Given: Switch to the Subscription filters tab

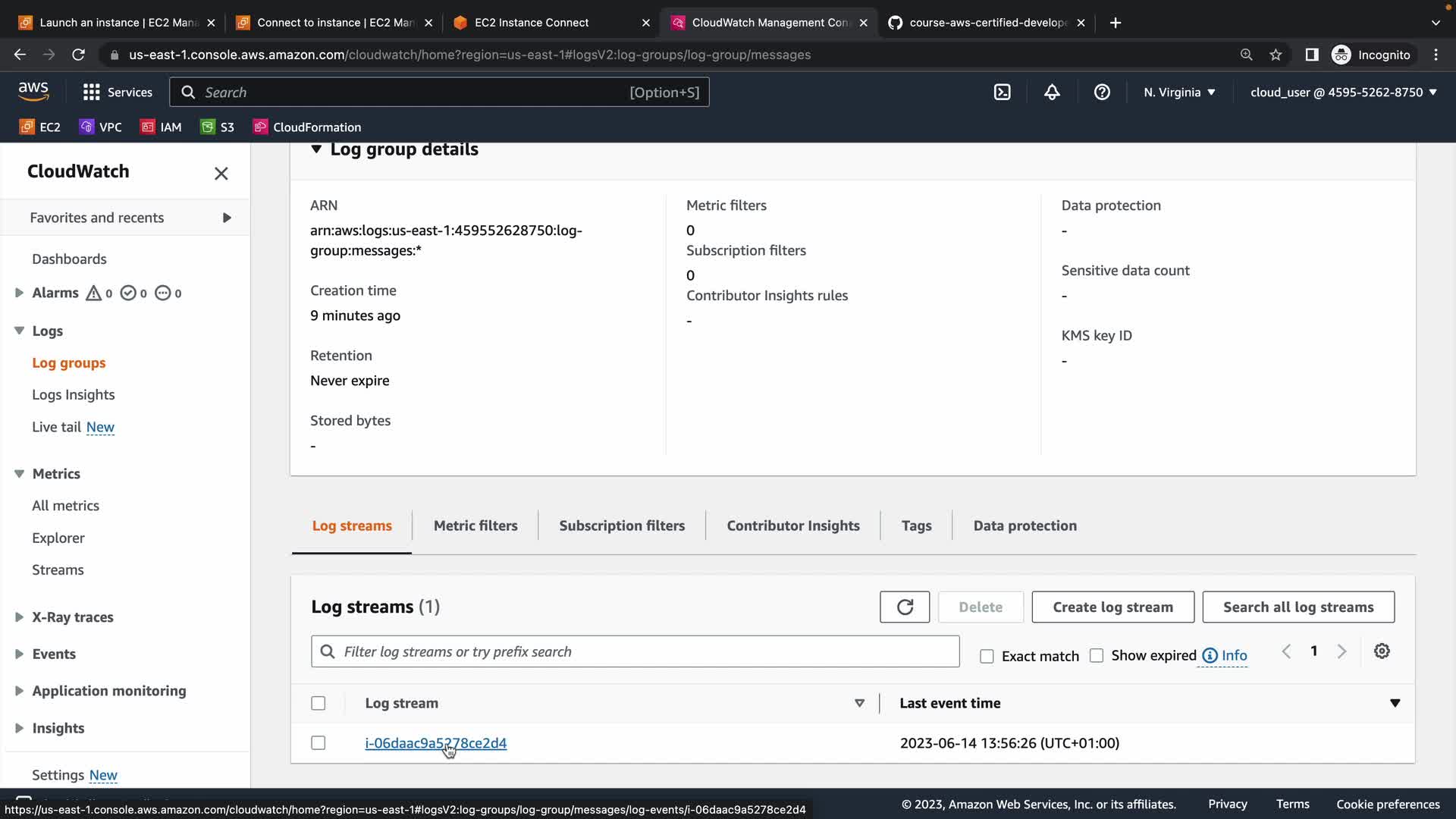Looking at the screenshot, I should (x=622, y=526).
